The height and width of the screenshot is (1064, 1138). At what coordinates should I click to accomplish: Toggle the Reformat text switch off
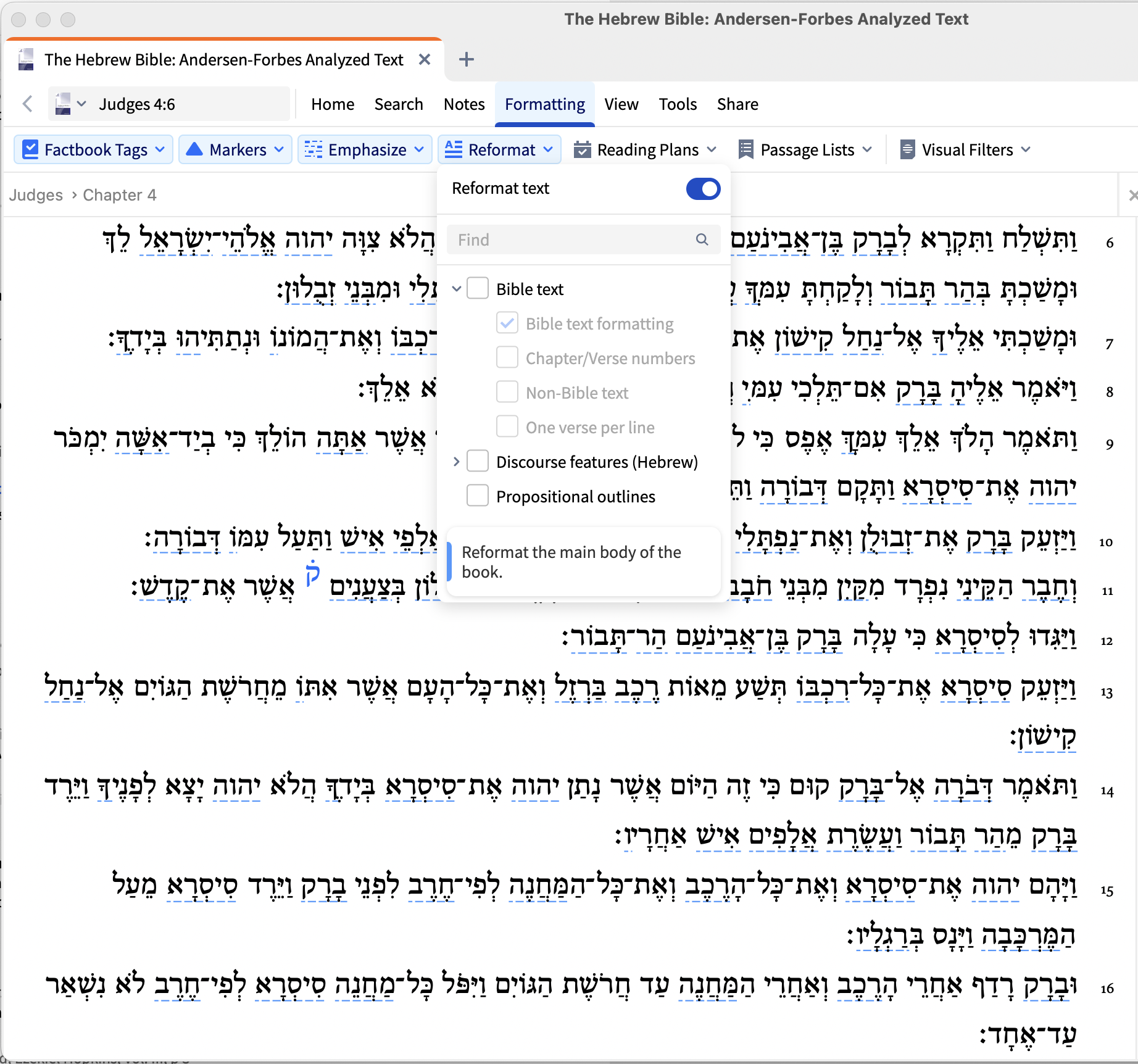704,189
